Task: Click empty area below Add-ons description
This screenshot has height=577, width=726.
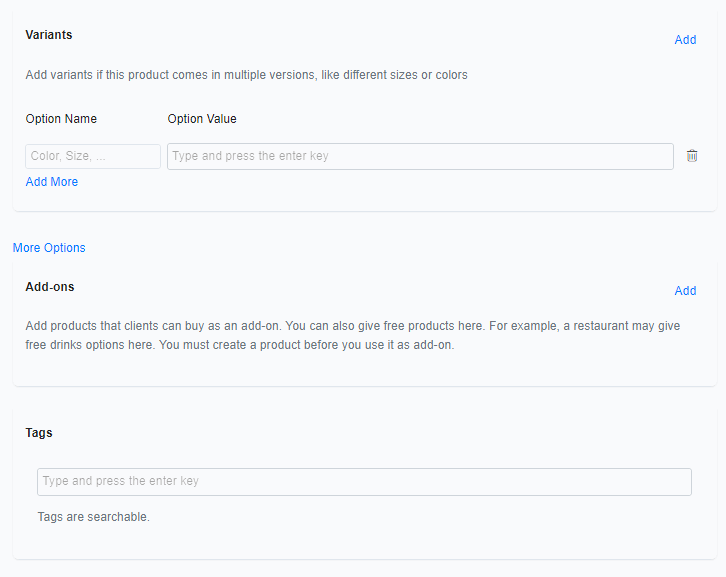Action: point(360,368)
